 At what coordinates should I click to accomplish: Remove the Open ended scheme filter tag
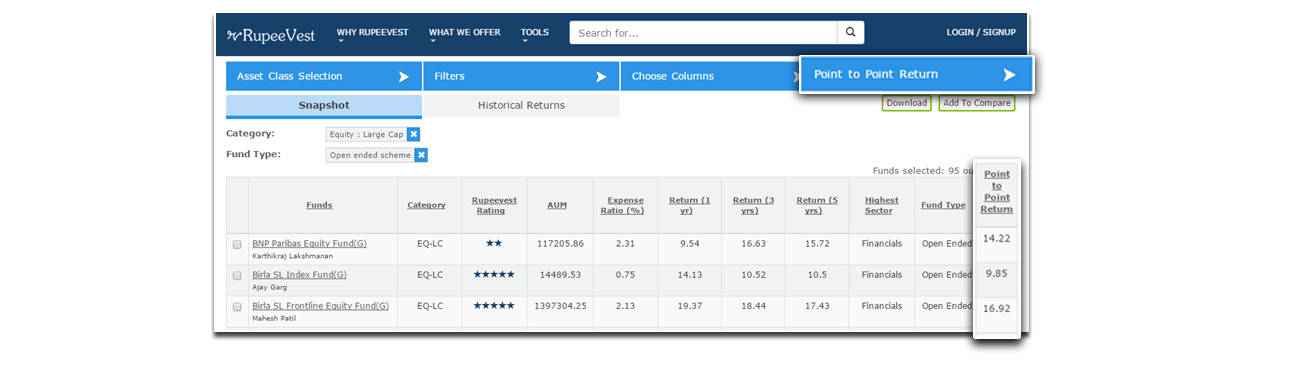click(421, 155)
